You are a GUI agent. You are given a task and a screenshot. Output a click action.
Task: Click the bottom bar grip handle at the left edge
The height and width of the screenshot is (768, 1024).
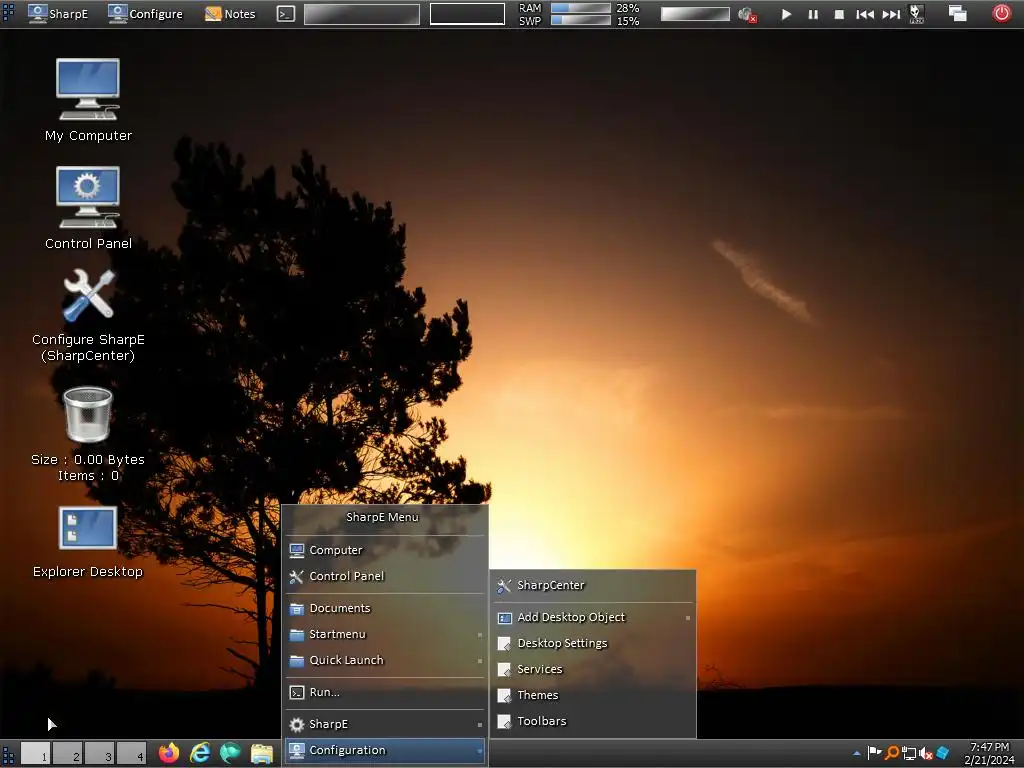click(x=8, y=754)
